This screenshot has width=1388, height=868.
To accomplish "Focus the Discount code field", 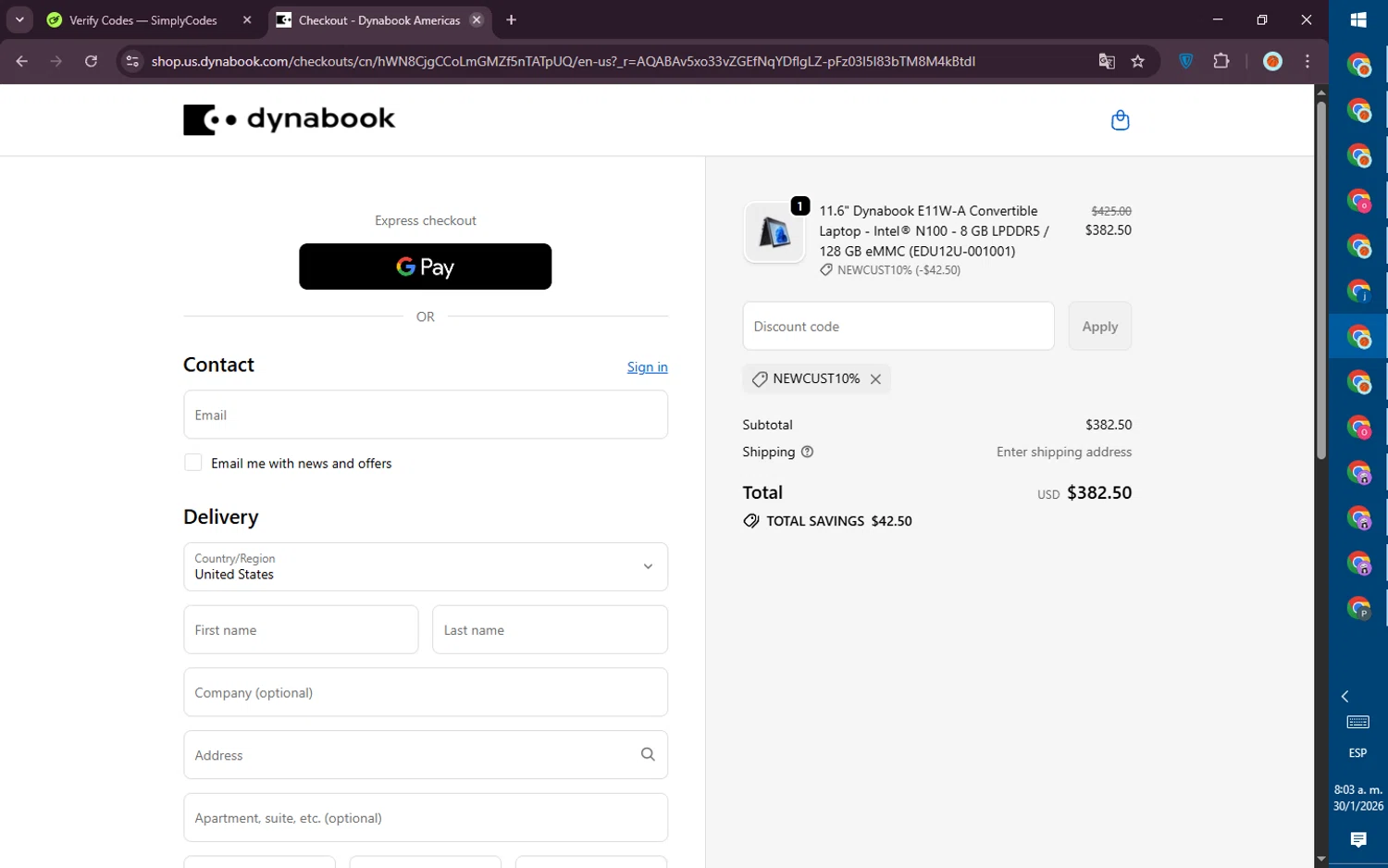I will (x=898, y=326).
